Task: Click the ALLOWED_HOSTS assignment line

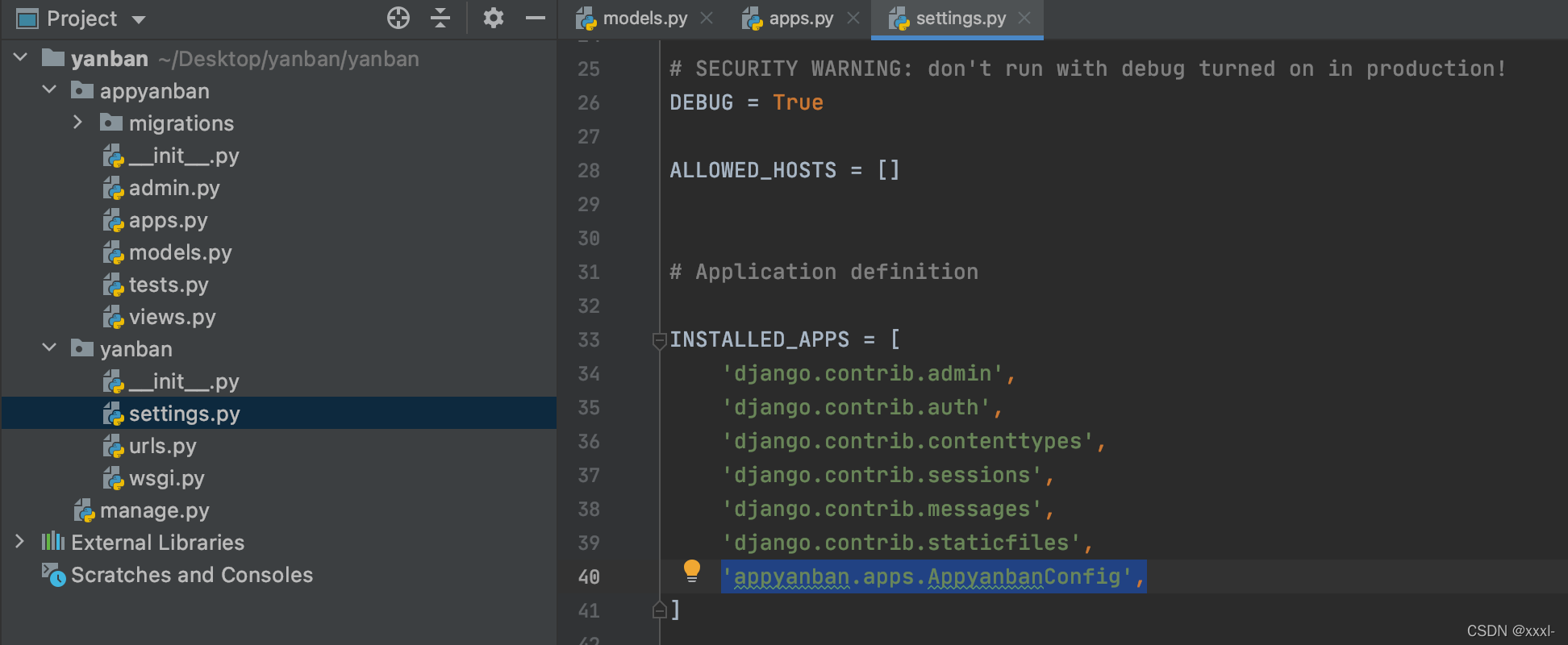Action: click(785, 171)
